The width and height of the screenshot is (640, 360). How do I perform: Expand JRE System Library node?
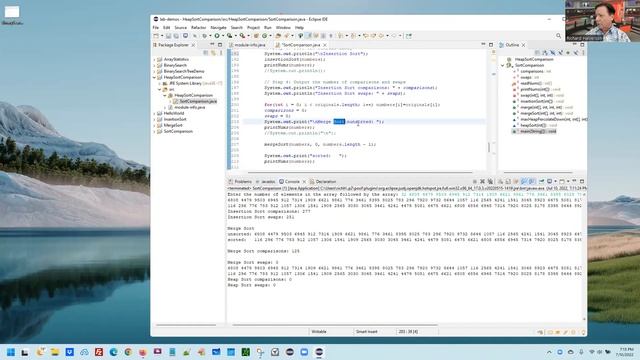click(x=160, y=83)
